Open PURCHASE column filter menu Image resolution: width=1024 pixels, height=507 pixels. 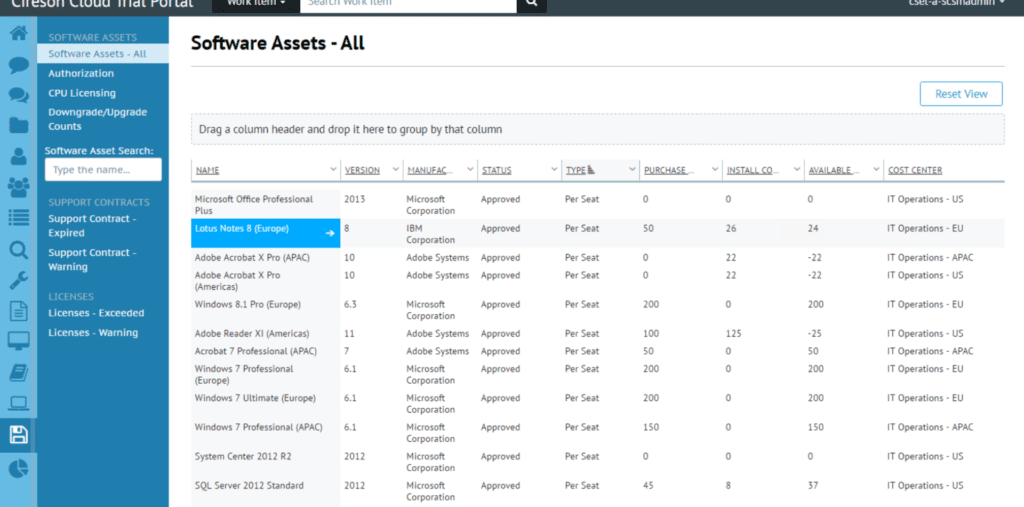coord(715,170)
